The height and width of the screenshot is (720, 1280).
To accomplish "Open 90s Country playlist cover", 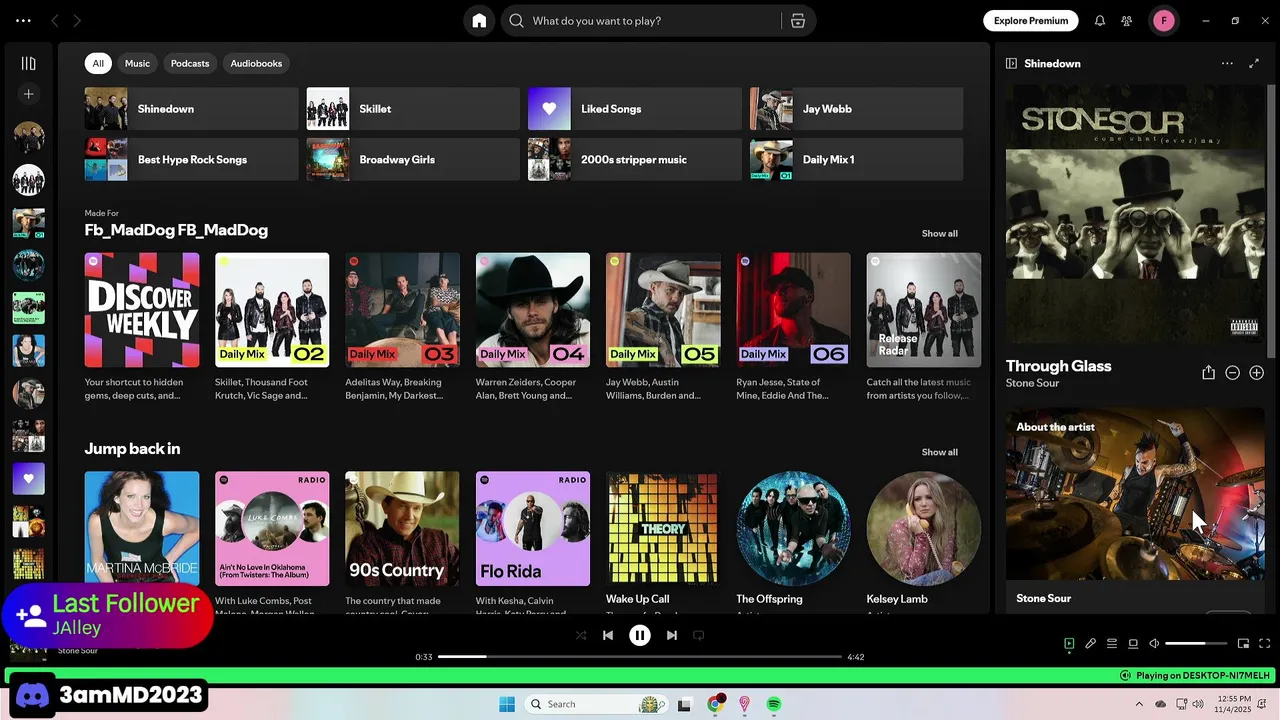I will (402, 529).
